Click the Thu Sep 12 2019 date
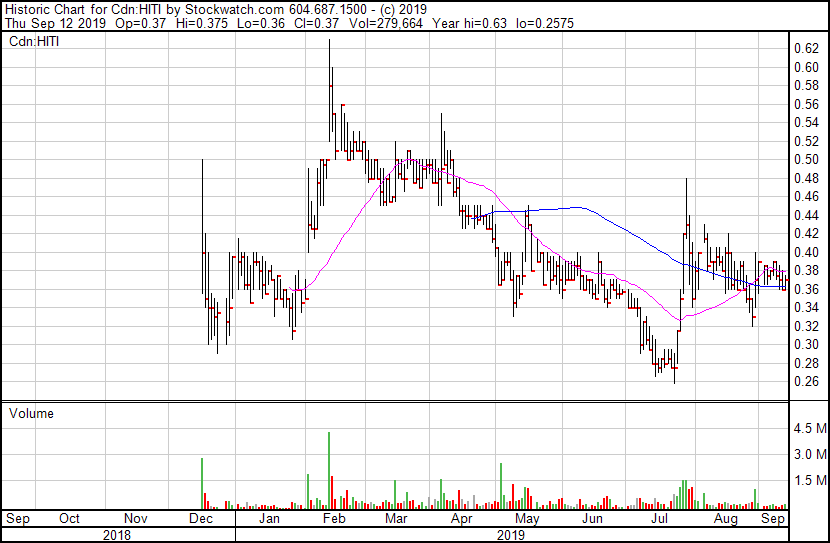This screenshot has width=830, height=543. coord(56,23)
